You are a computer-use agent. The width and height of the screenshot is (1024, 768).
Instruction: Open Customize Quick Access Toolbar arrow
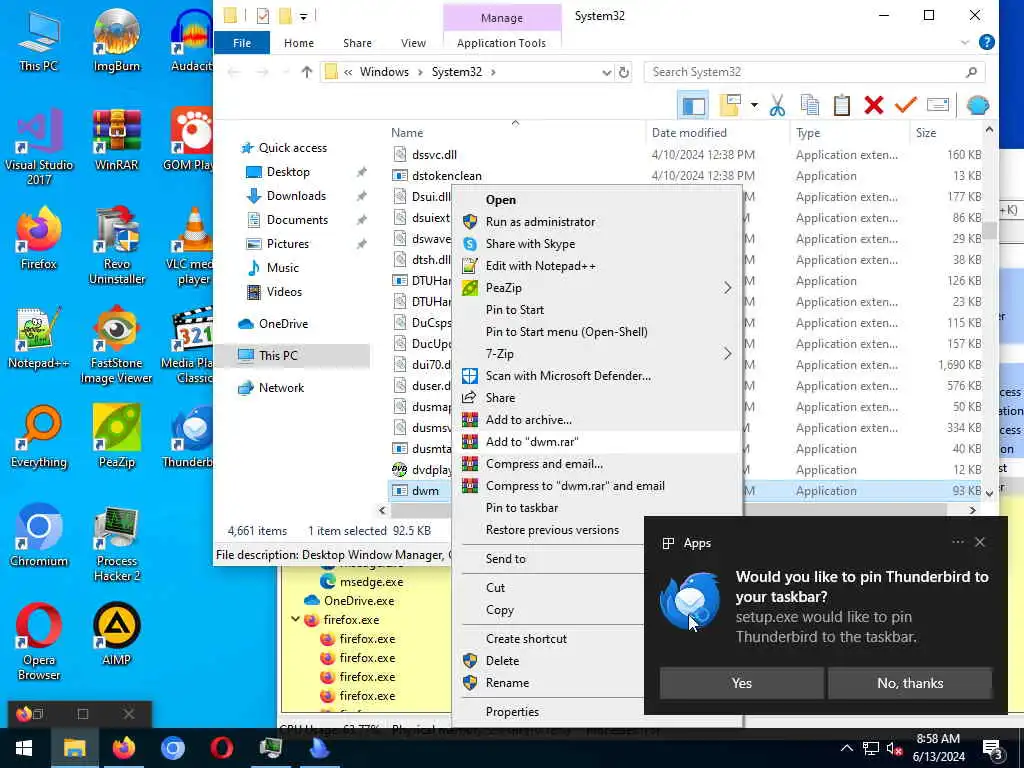coord(304,16)
